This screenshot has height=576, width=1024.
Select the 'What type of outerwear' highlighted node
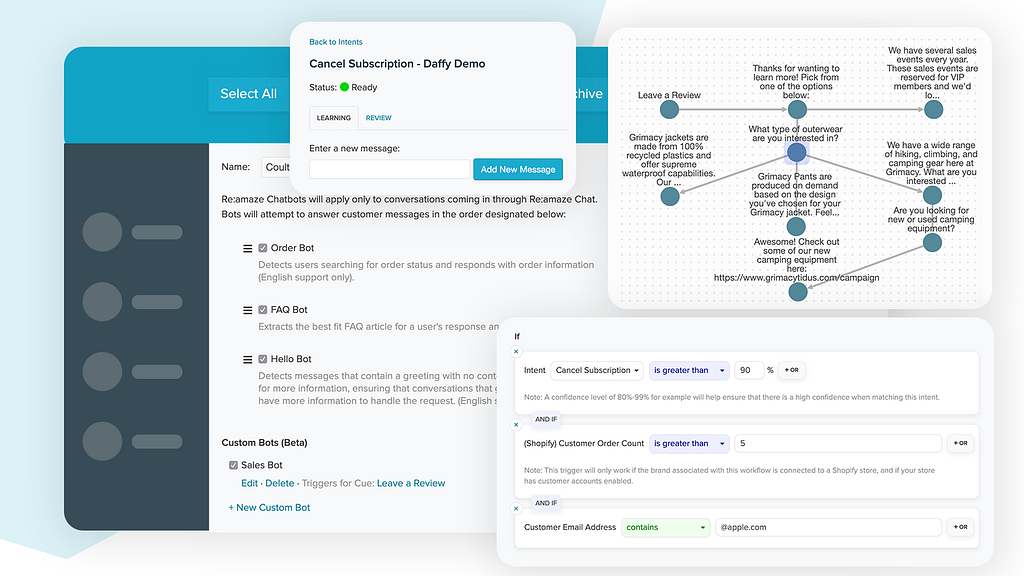(x=796, y=152)
